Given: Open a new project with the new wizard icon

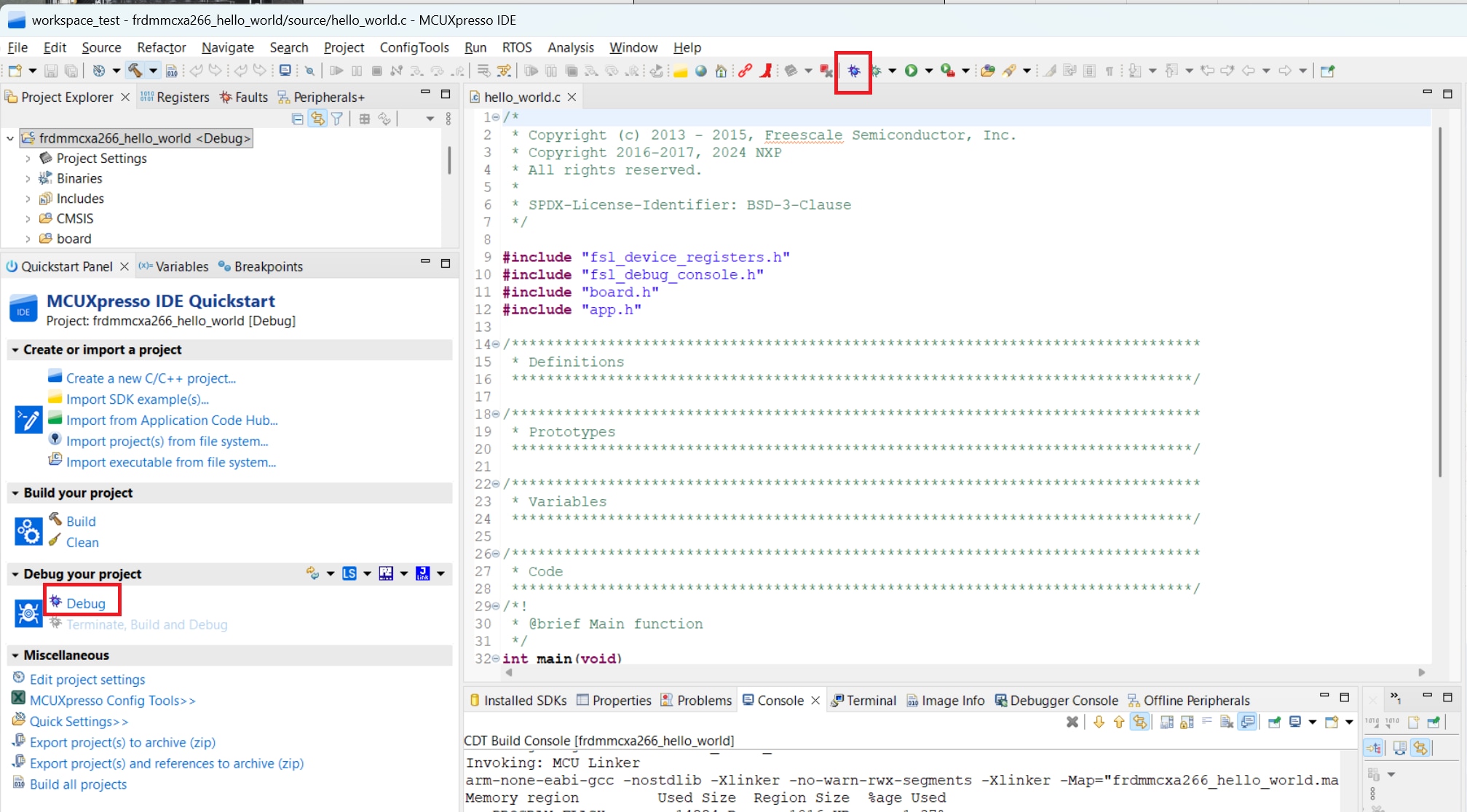Looking at the screenshot, I should click(17, 71).
